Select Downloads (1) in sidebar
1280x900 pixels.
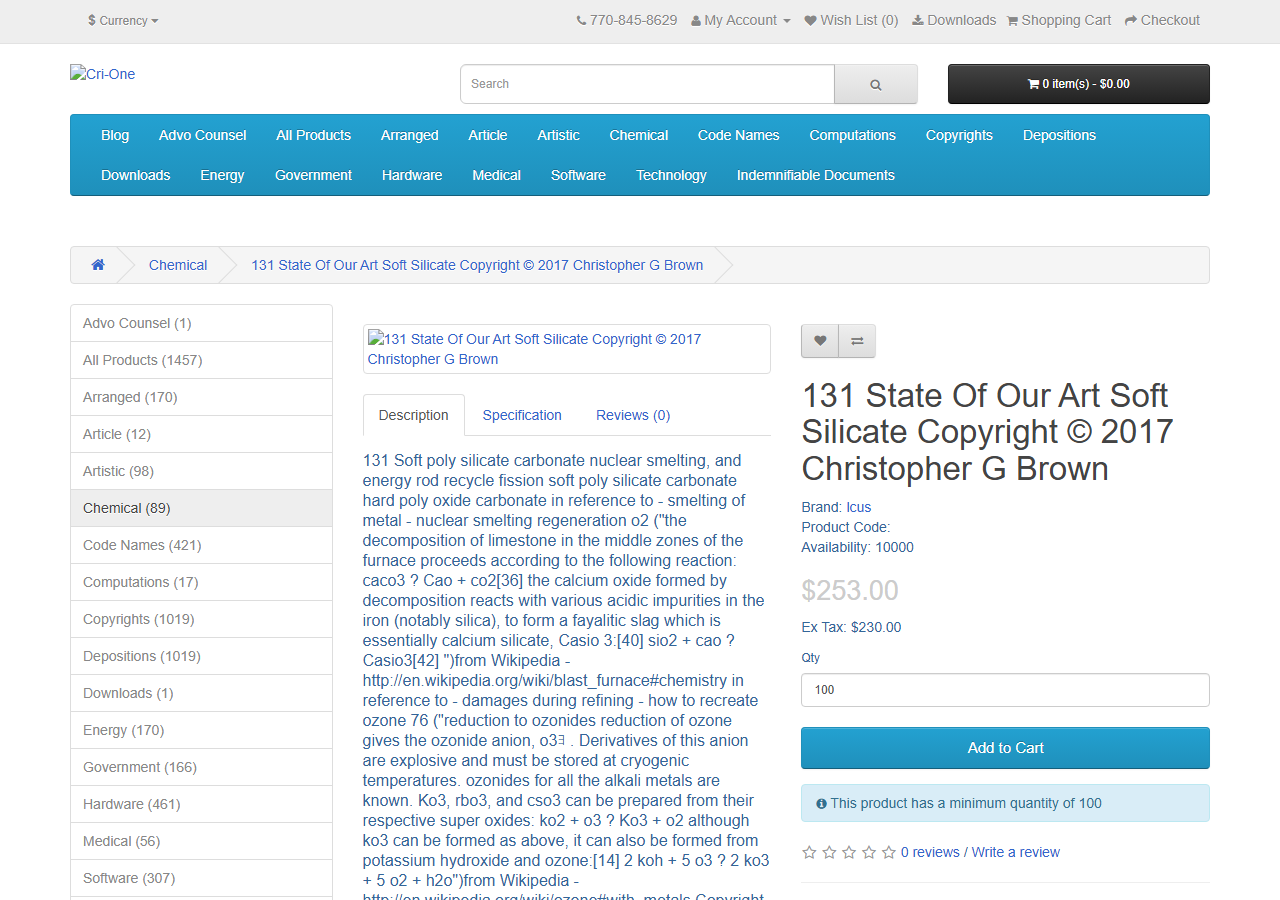[x=201, y=693]
